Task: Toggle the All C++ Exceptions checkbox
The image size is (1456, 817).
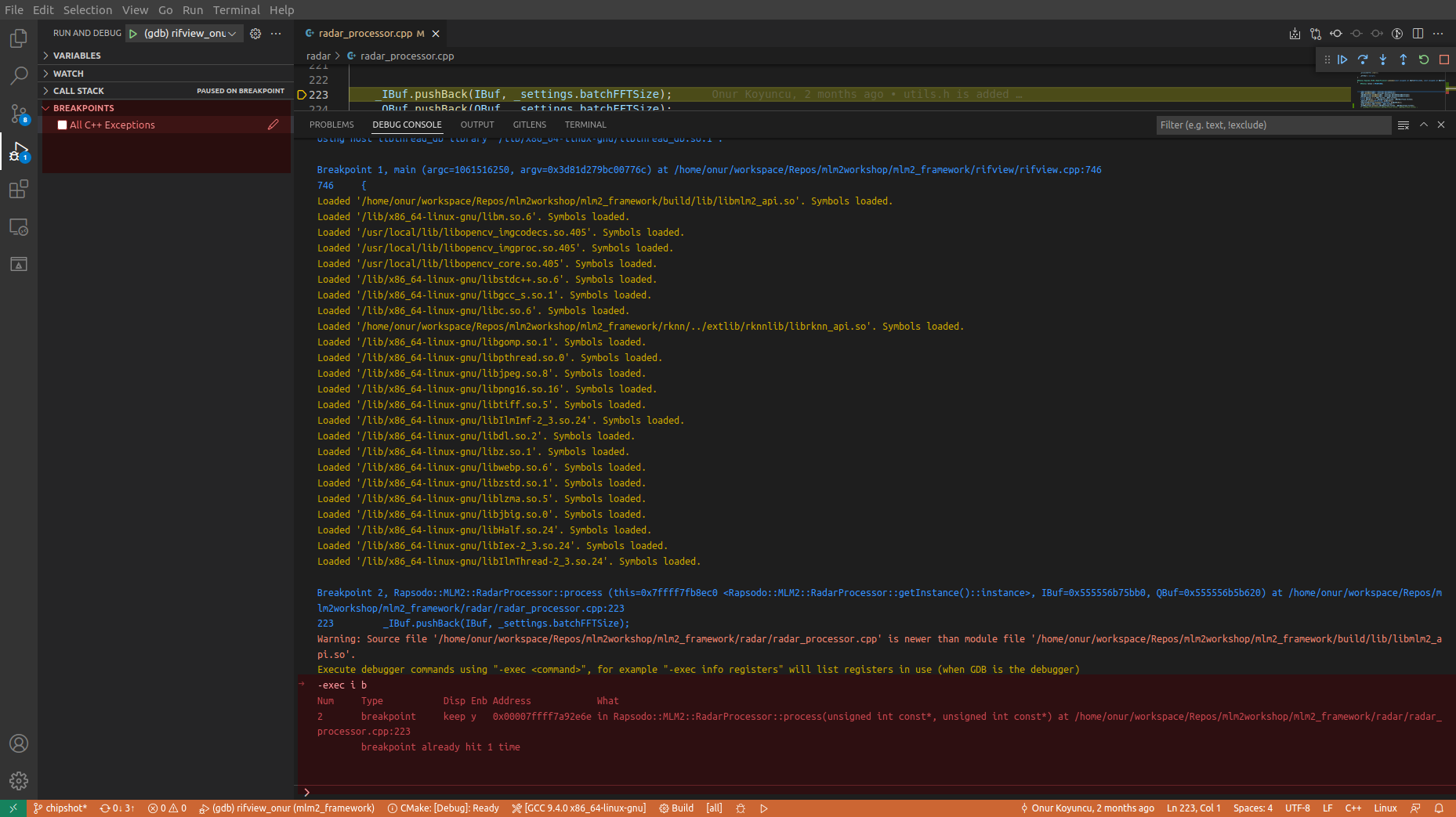Action: point(62,125)
